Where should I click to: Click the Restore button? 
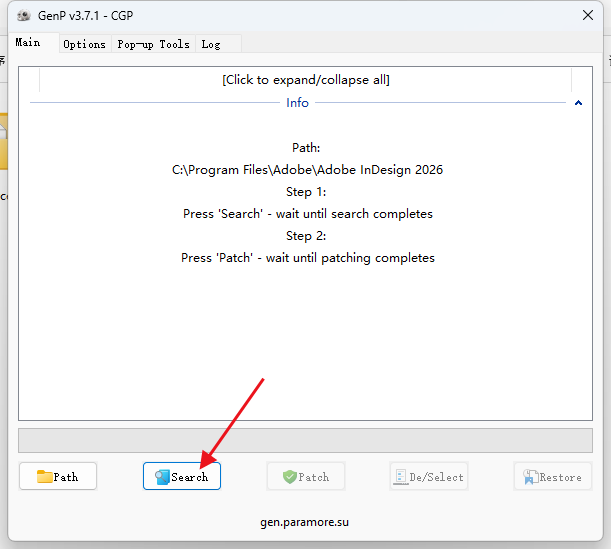(553, 476)
